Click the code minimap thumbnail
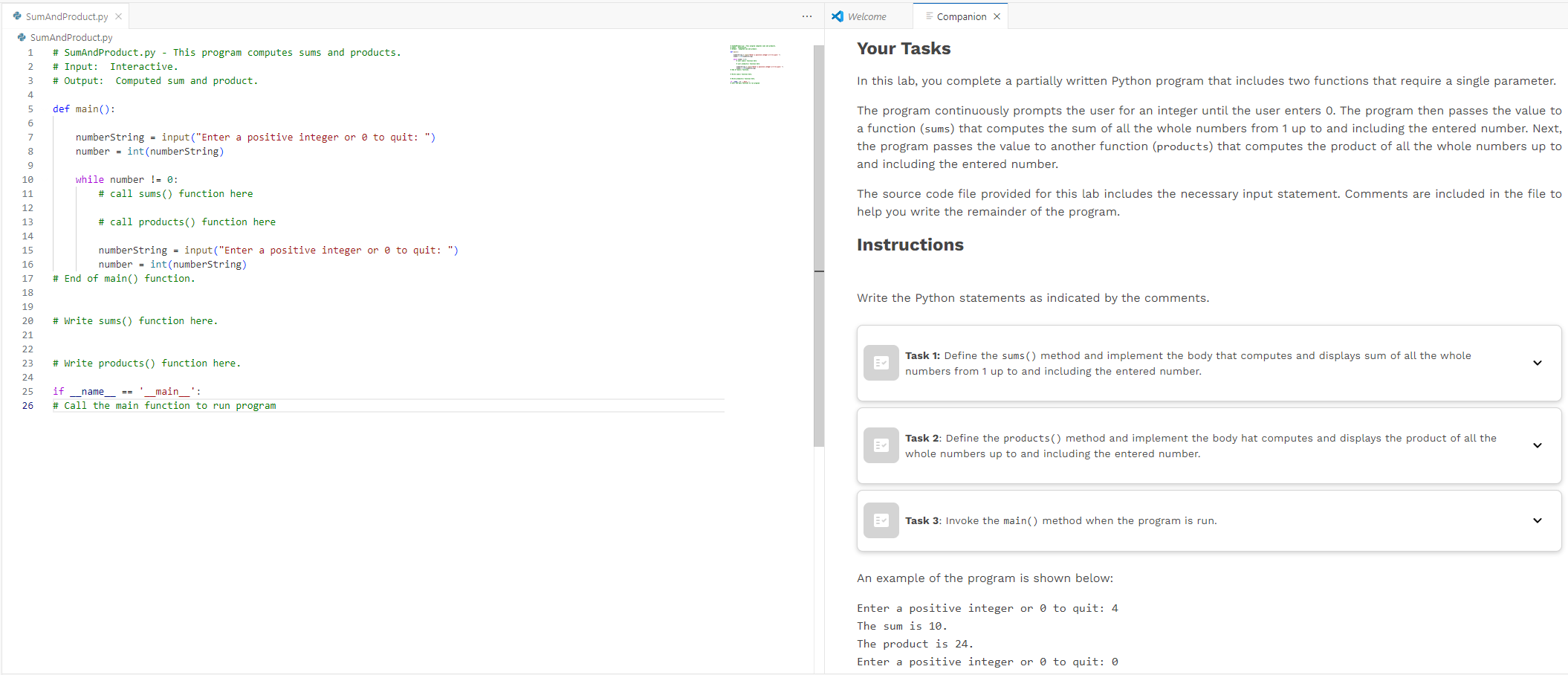1568x675 pixels. tap(757, 65)
